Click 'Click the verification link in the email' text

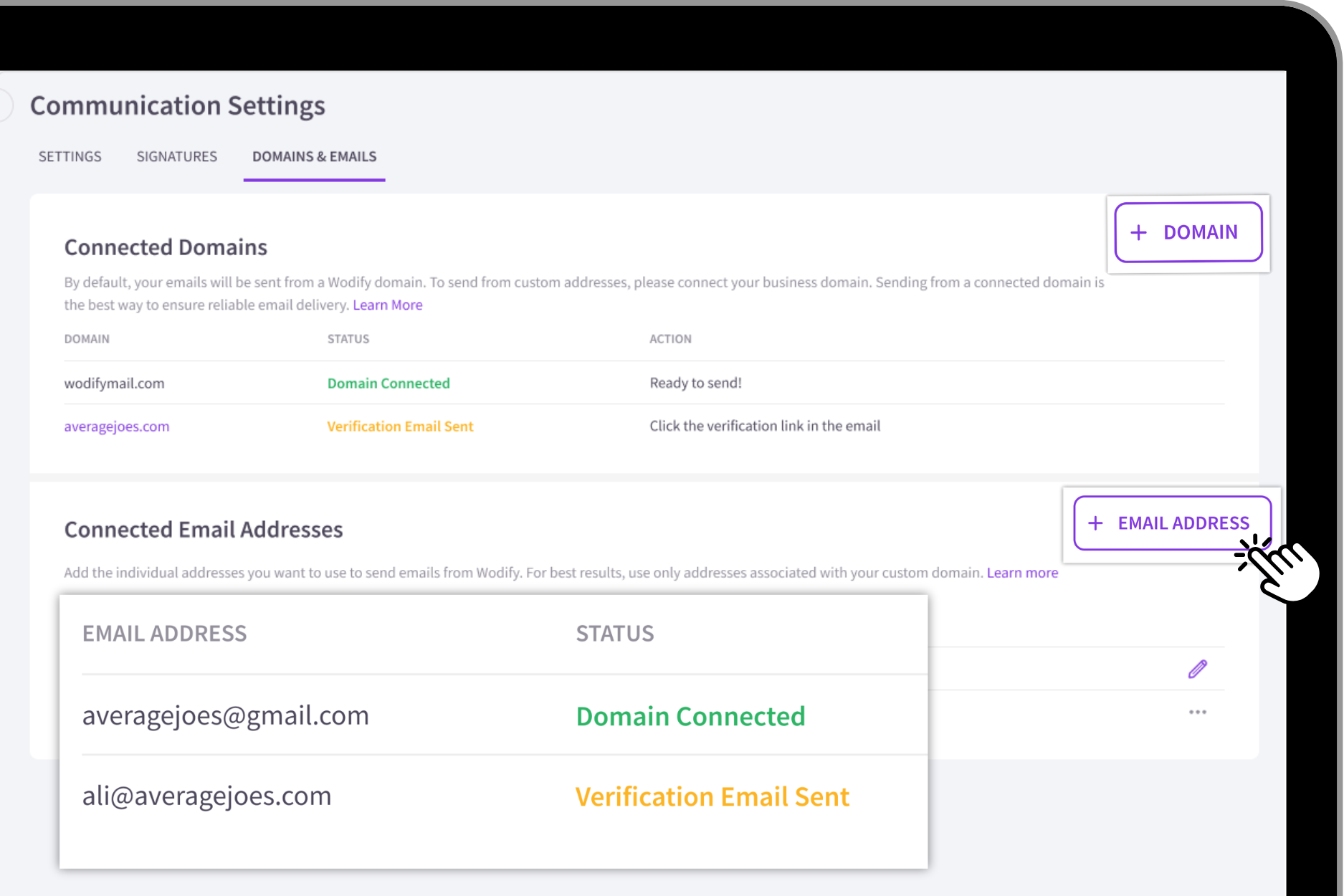coord(765,426)
